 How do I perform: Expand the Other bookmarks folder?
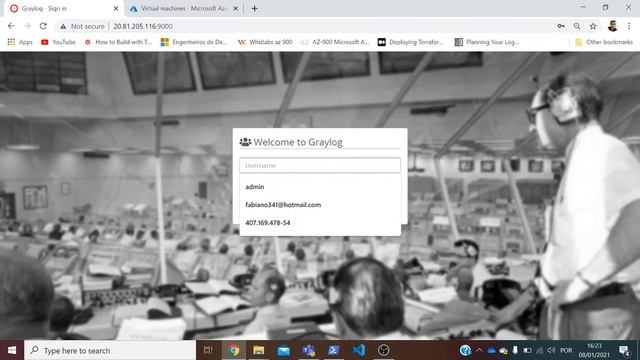604,42
